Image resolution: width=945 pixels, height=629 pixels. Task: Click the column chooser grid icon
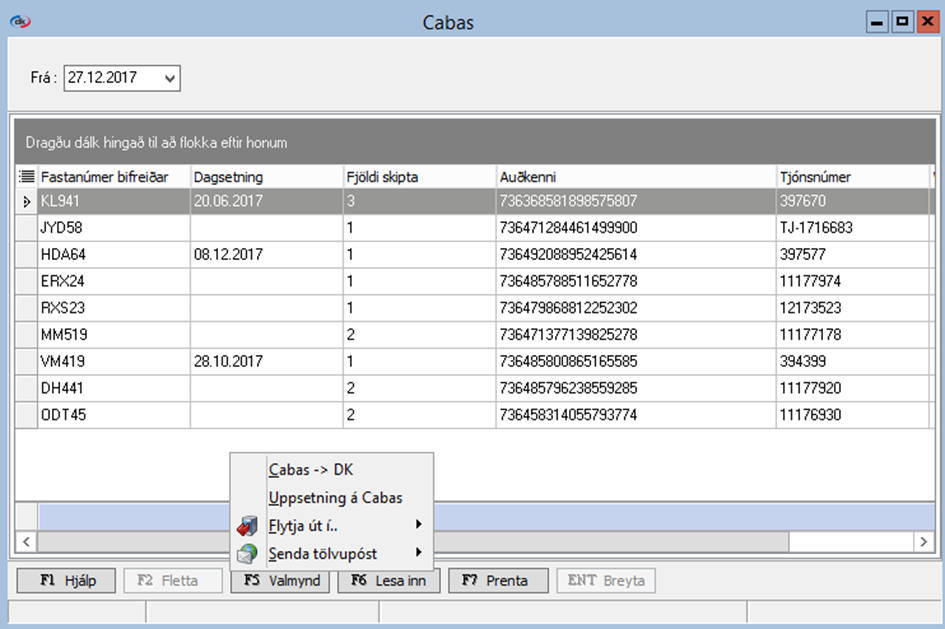(26, 177)
